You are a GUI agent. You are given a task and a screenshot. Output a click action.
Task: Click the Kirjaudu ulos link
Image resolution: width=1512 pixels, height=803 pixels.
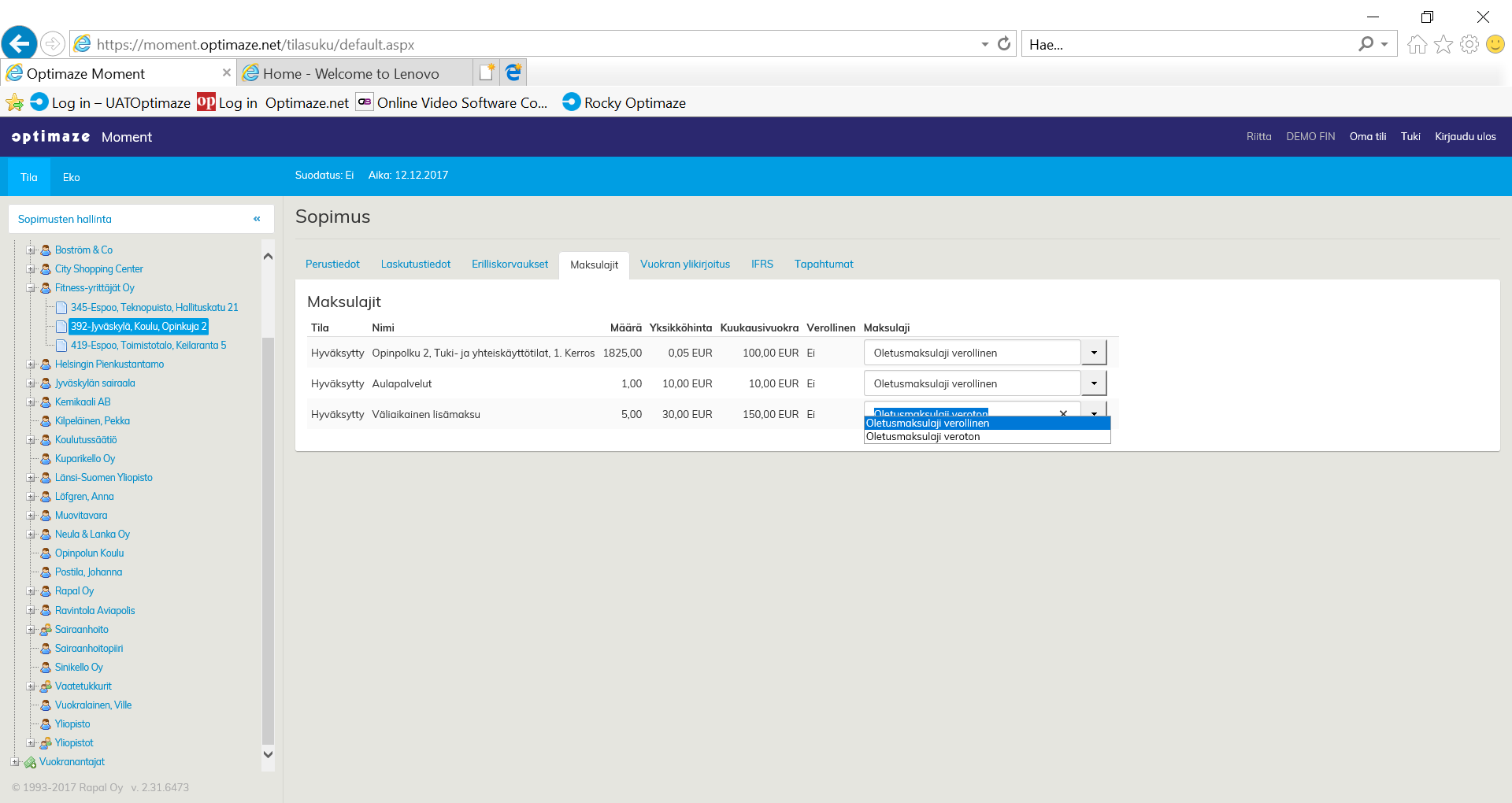tap(1465, 137)
